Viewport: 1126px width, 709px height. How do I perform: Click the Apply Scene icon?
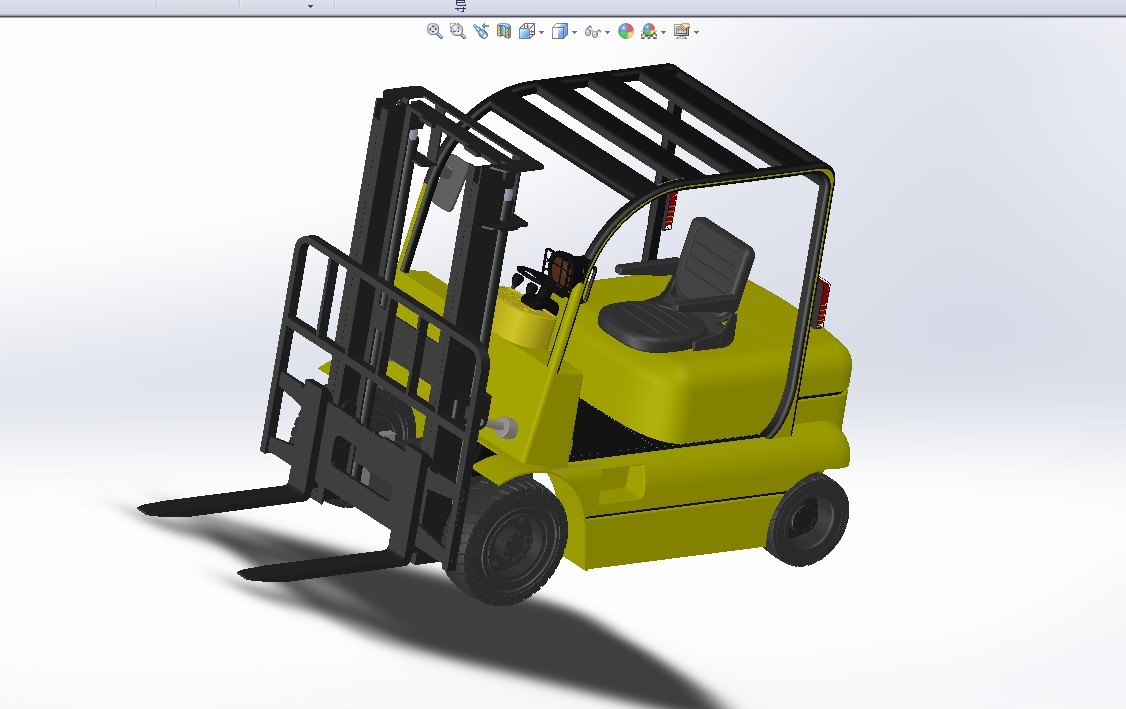click(649, 31)
